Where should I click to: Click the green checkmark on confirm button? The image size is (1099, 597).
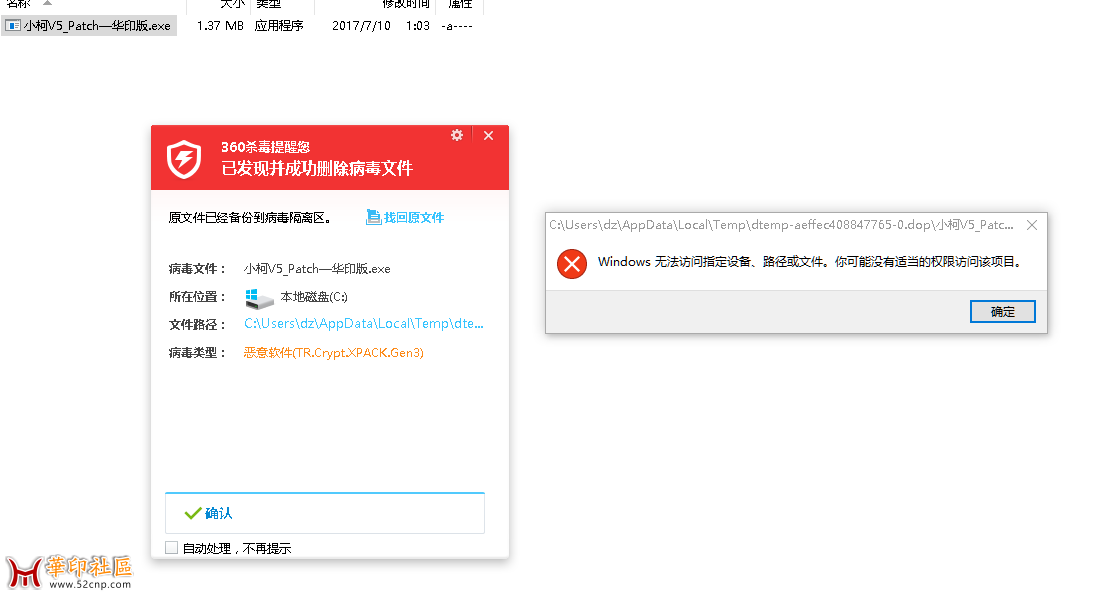coord(193,514)
